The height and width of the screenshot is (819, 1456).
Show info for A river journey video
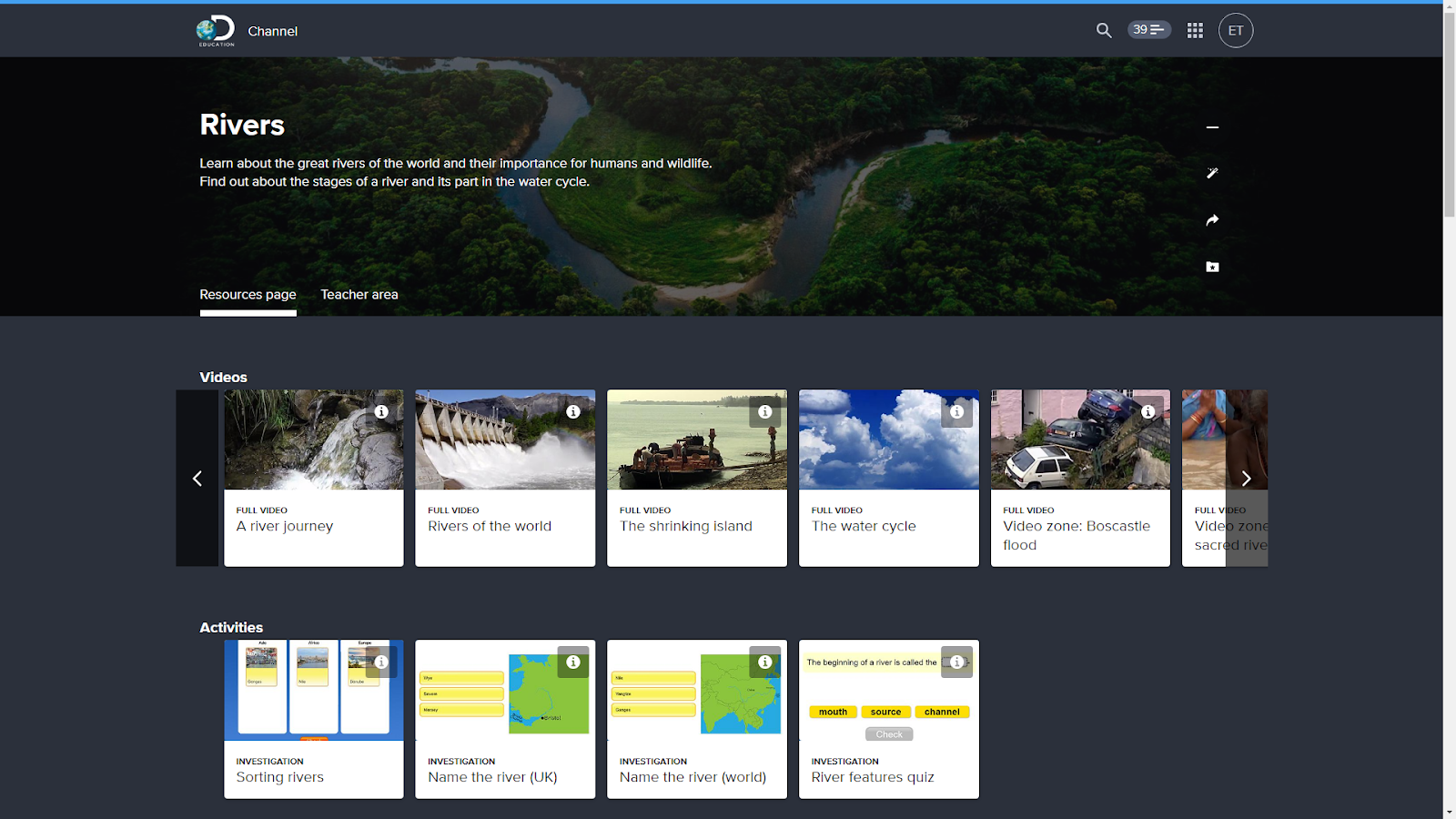(381, 412)
